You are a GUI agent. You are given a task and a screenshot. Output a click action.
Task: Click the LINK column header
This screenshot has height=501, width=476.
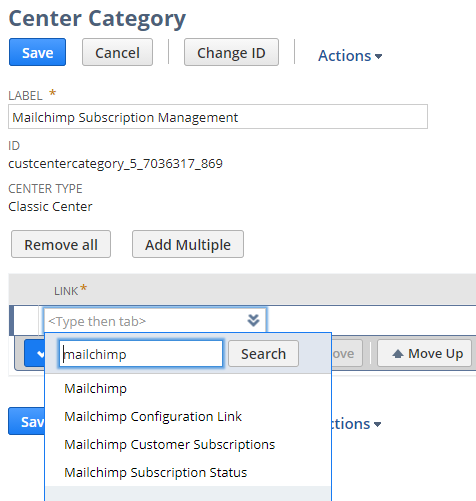(x=66, y=291)
